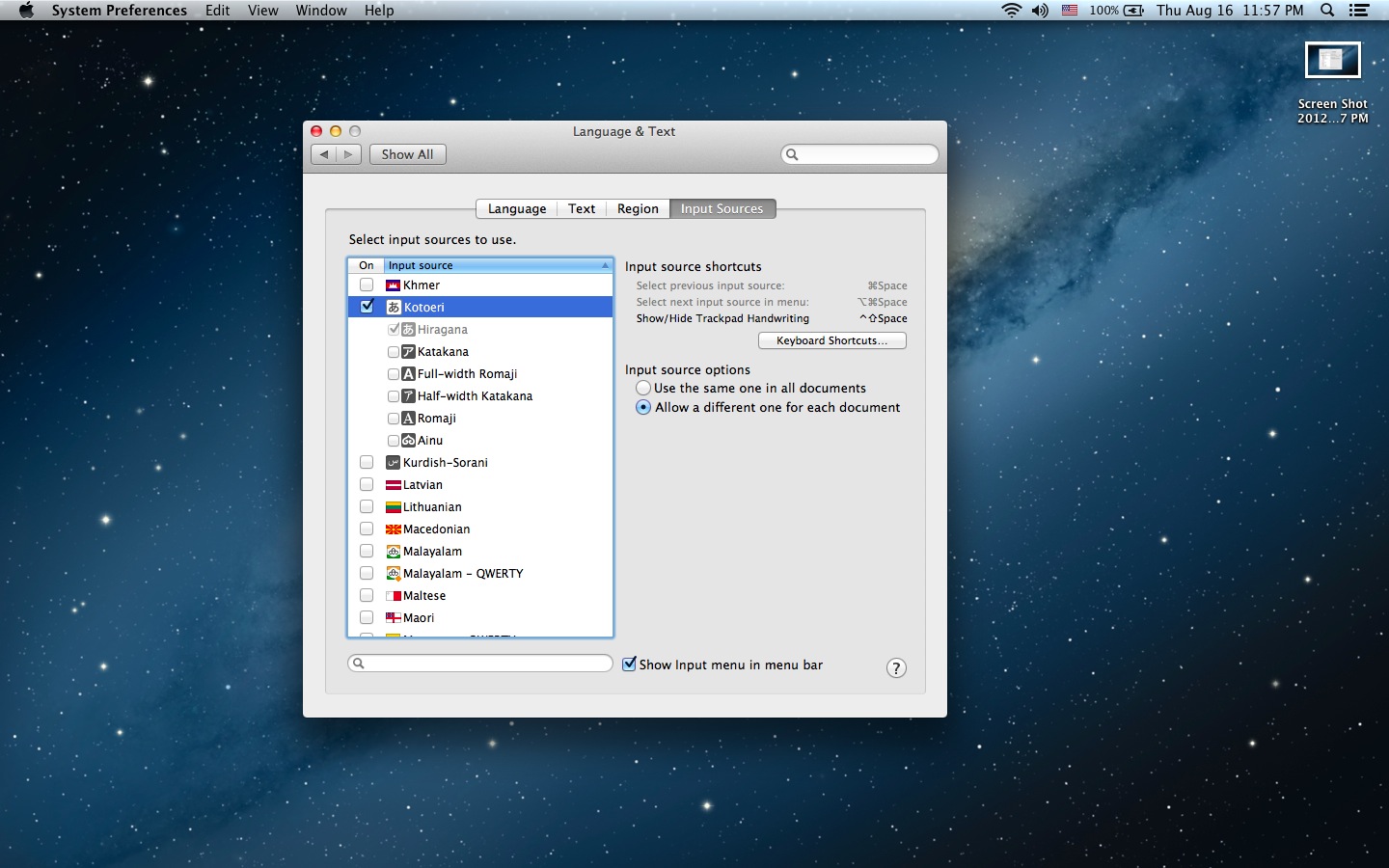This screenshot has height=868, width=1389.
Task: Select Use the same one in all documents
Action: 643,388
